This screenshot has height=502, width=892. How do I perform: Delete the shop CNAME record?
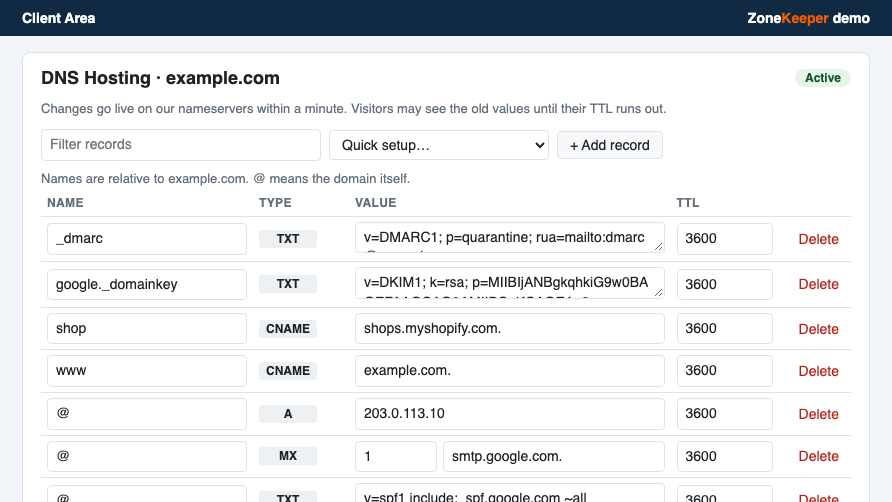click(x=818, y=329)
